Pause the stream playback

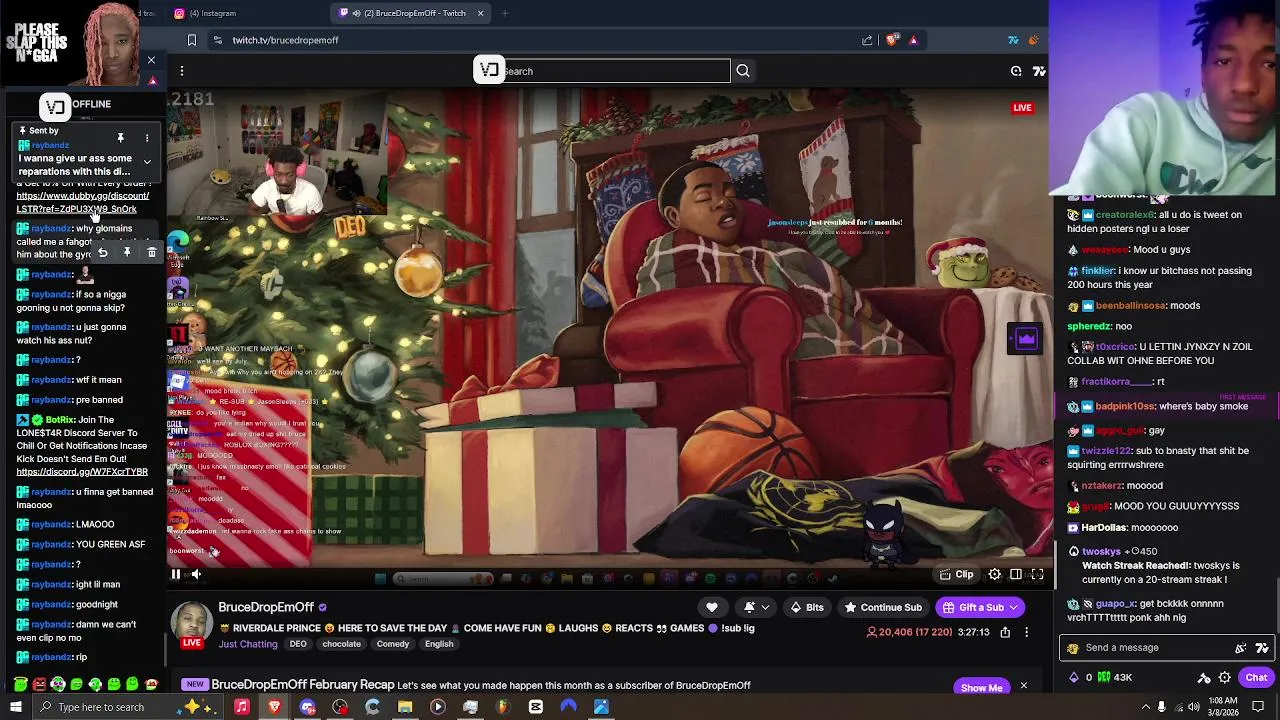tap(176, 574)
